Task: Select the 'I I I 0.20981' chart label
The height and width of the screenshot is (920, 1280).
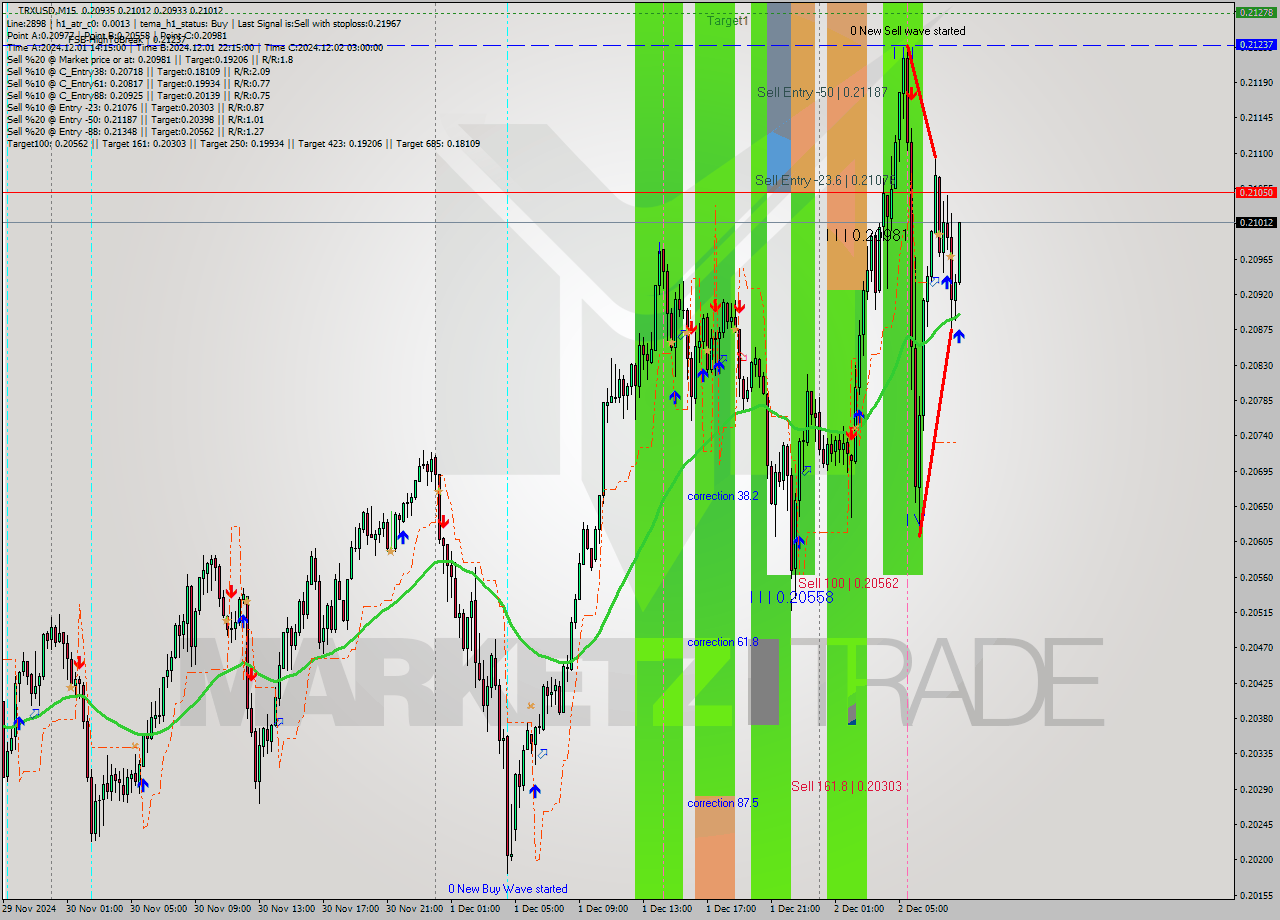Action: [x=867, y=235]
